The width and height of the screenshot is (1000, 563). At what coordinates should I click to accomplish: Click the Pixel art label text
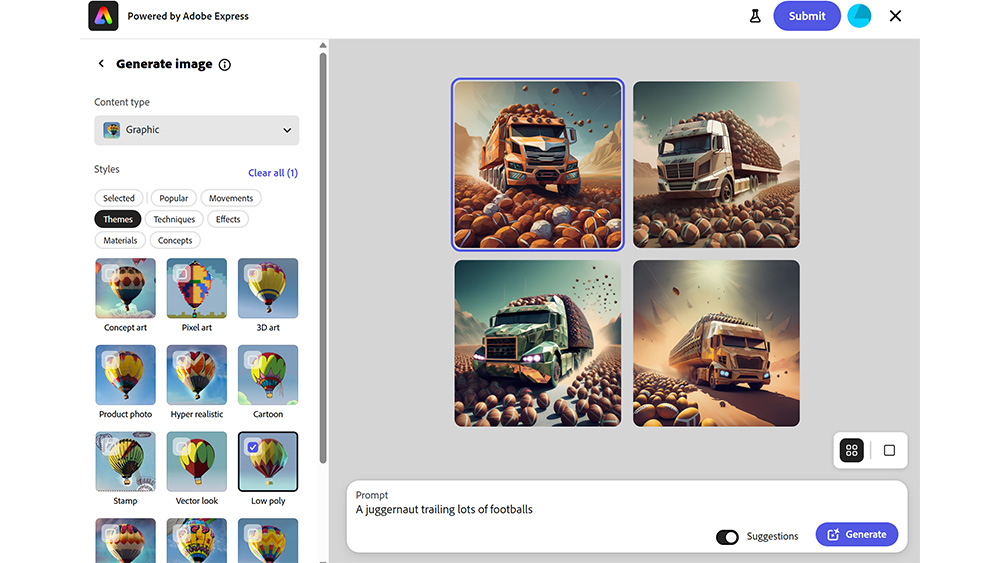(x=196, y=328)
